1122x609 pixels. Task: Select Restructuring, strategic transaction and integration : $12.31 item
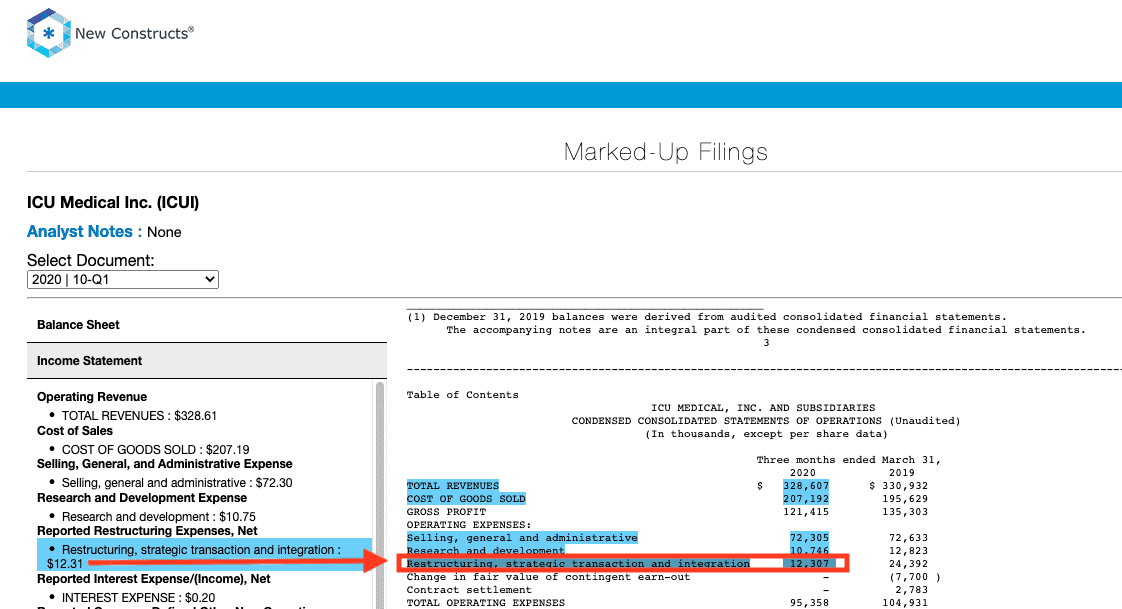pos(204,556)
